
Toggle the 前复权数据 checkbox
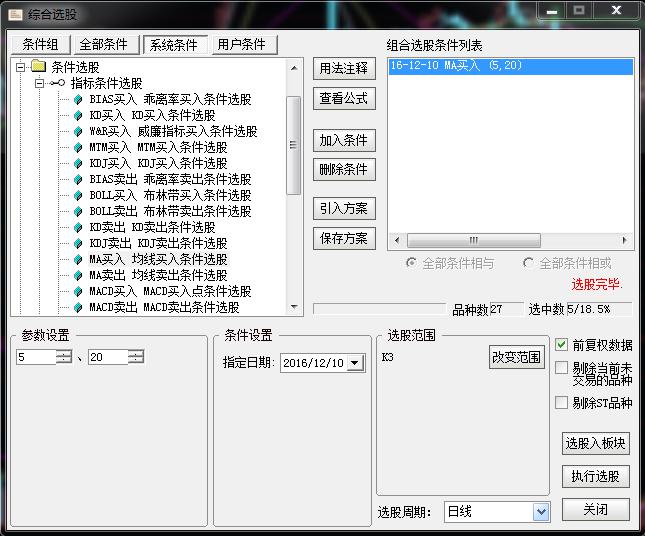(x=561, y=344)
